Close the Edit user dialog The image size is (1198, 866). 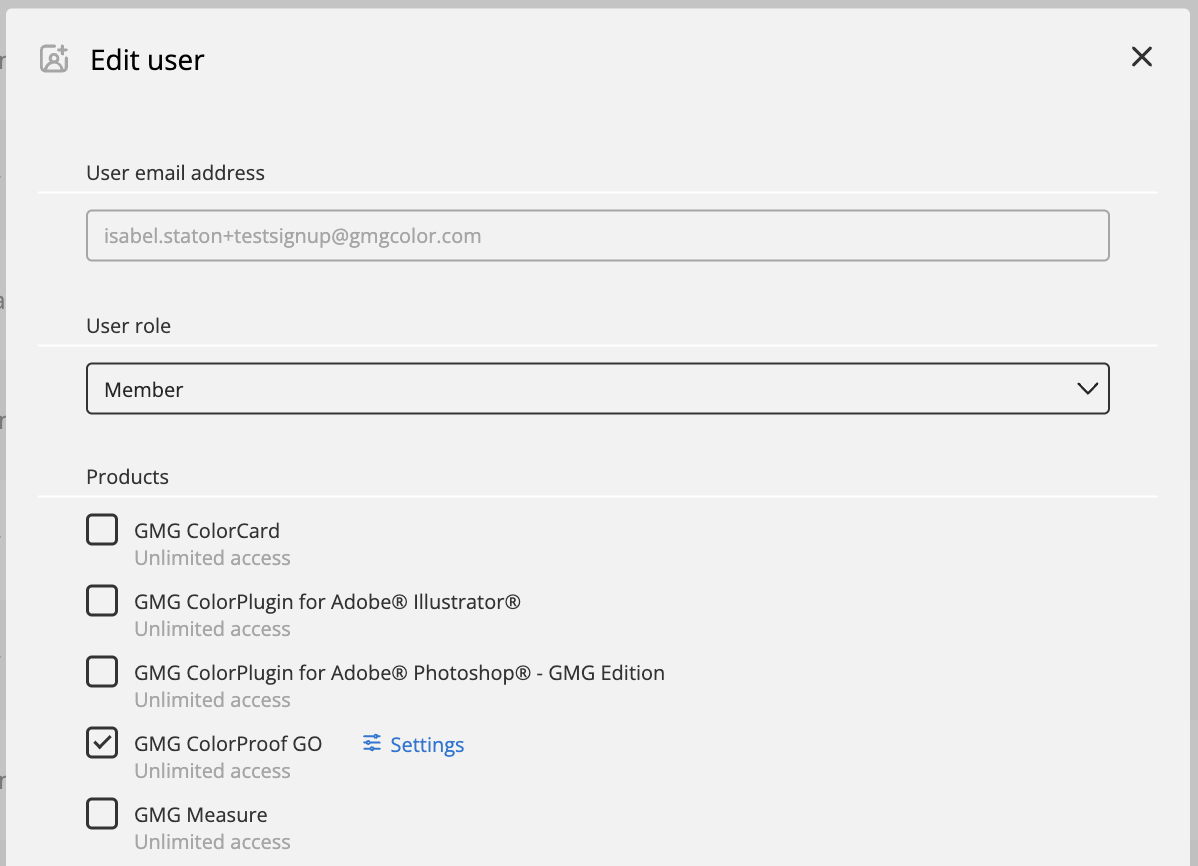pos(1141,57)
